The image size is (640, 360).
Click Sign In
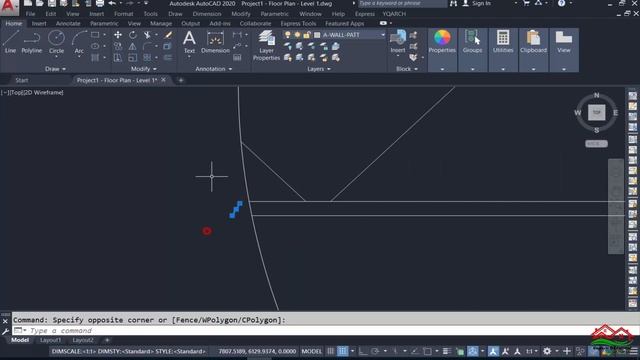tap(481, 3)
